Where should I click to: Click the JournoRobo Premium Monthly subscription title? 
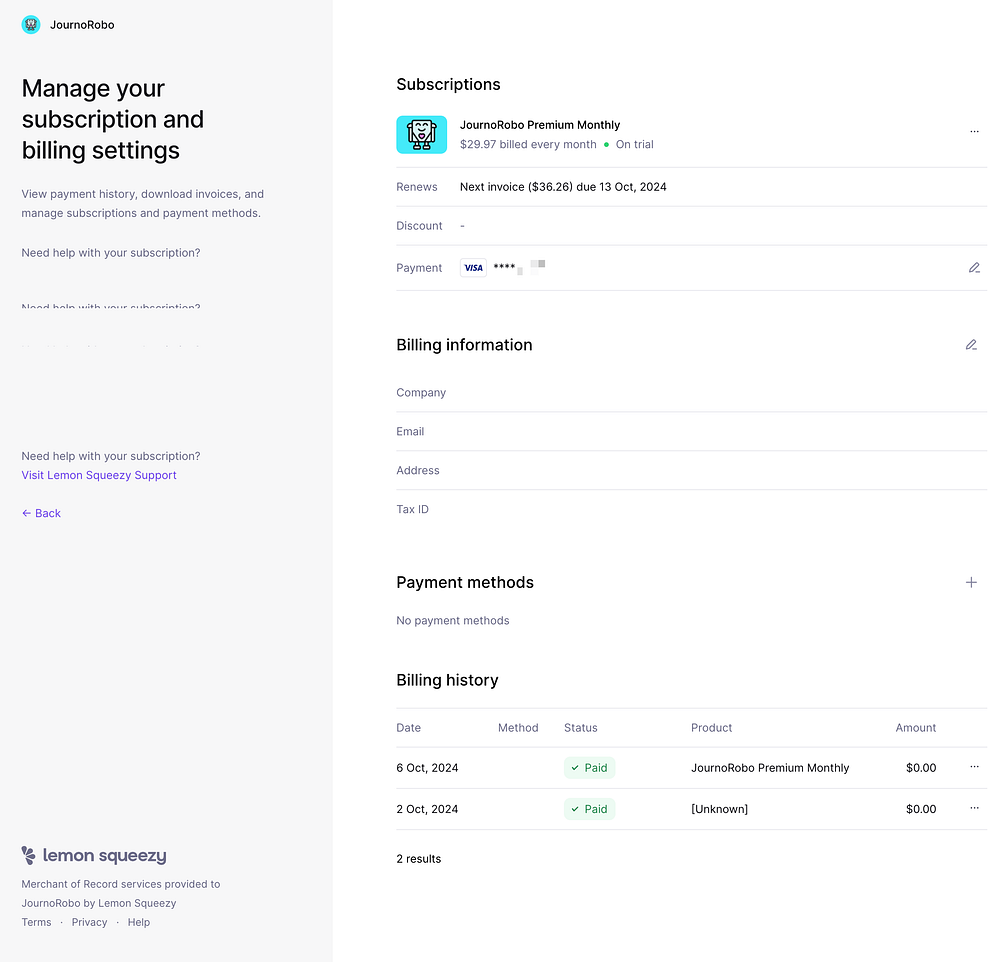(540, 125)
